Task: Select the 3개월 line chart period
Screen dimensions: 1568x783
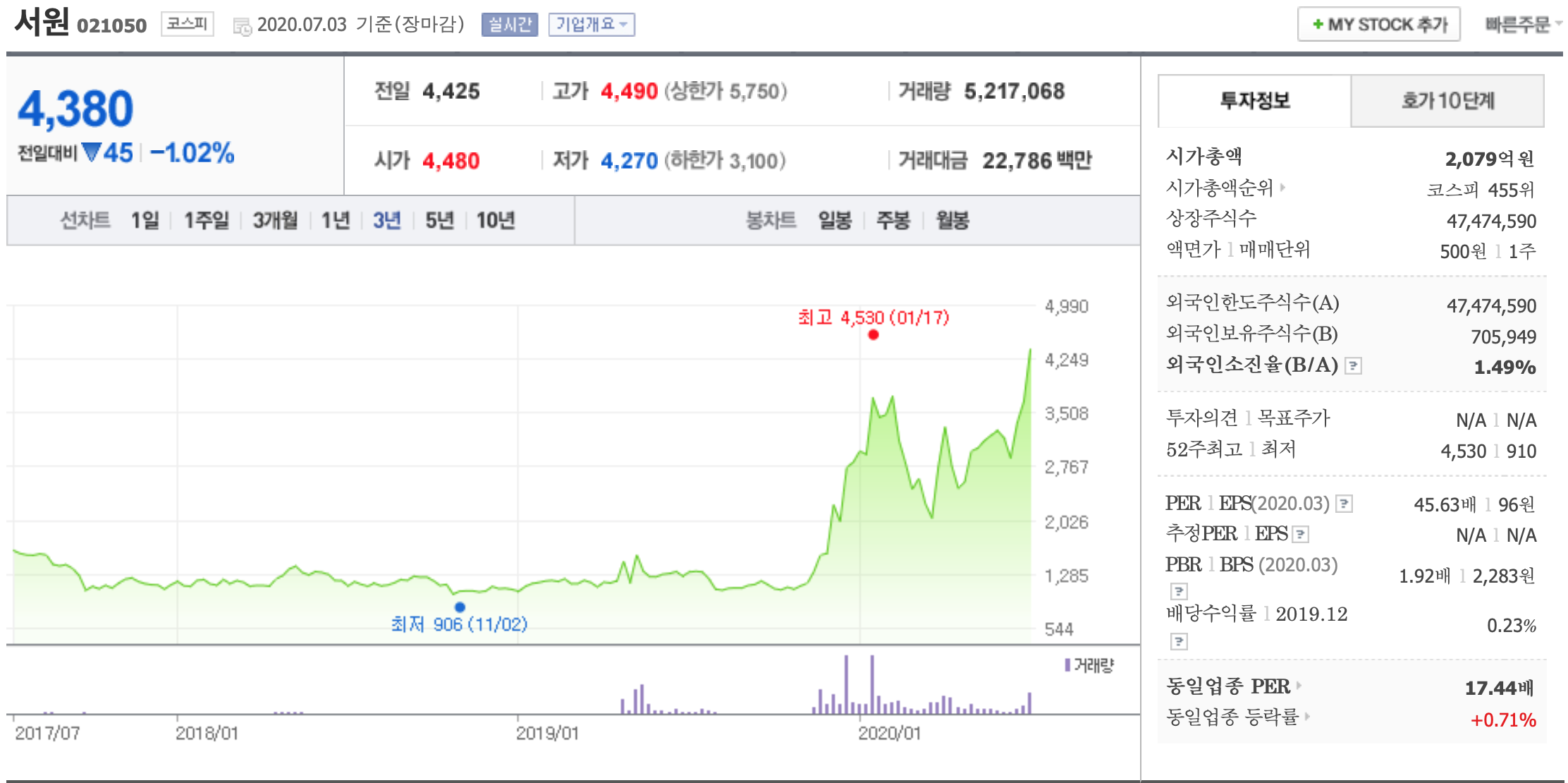Action: (x=275, y=220)
